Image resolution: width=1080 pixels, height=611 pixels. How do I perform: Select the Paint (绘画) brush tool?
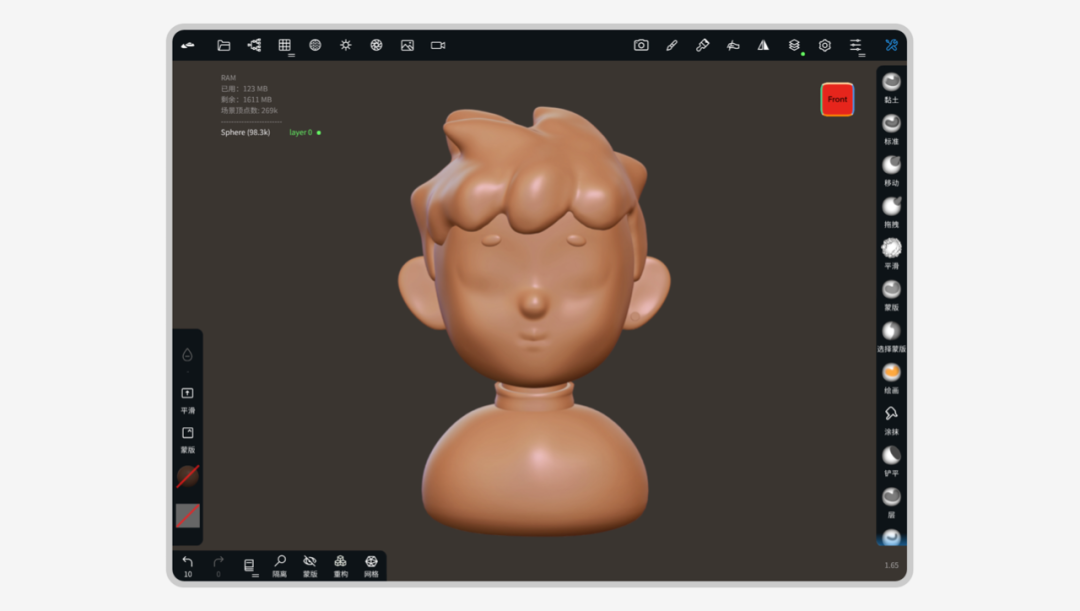tap(891, 373)
